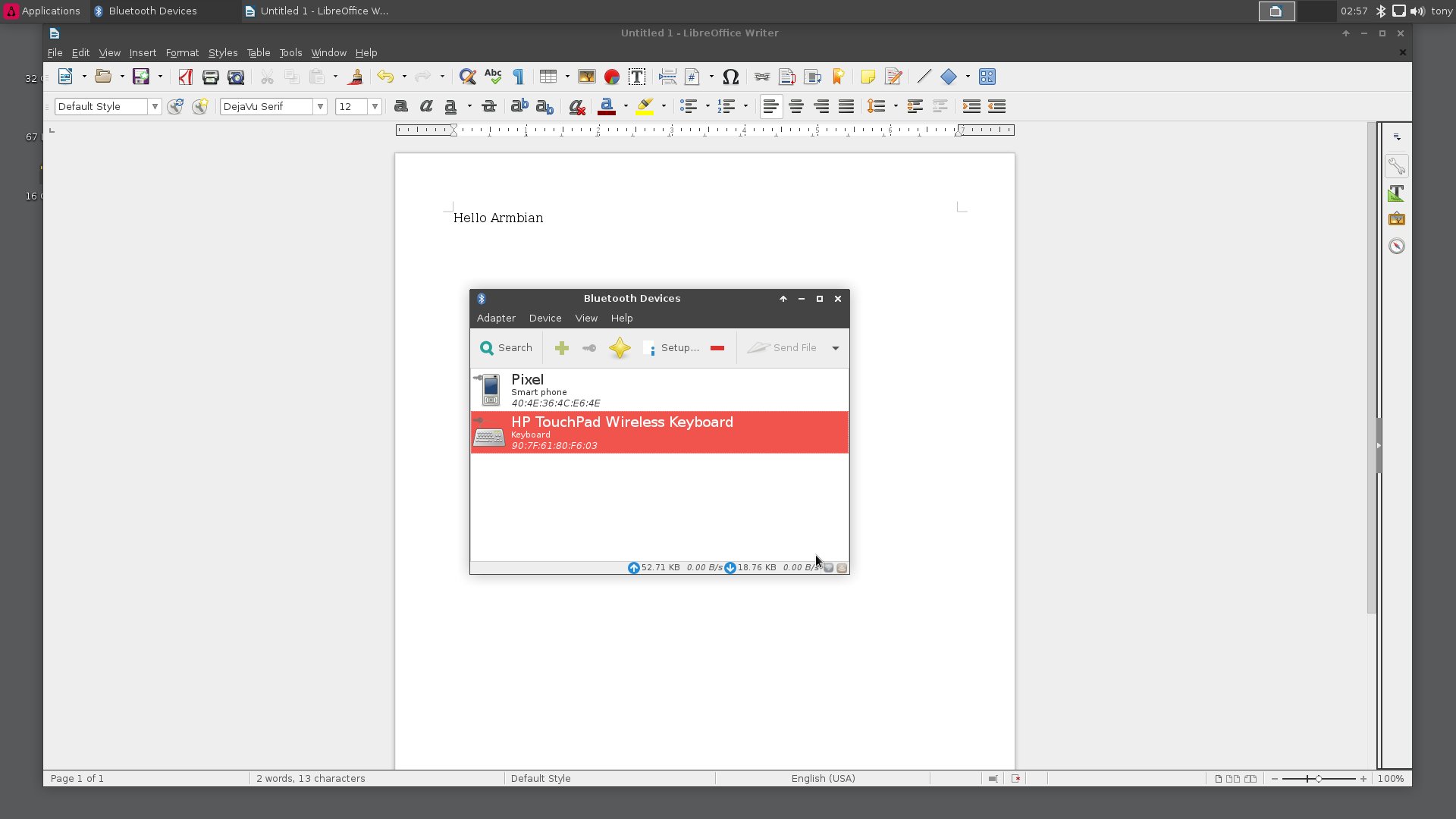Click the Insert Image icon
1456x819 pixels.
tap(587, 77)
